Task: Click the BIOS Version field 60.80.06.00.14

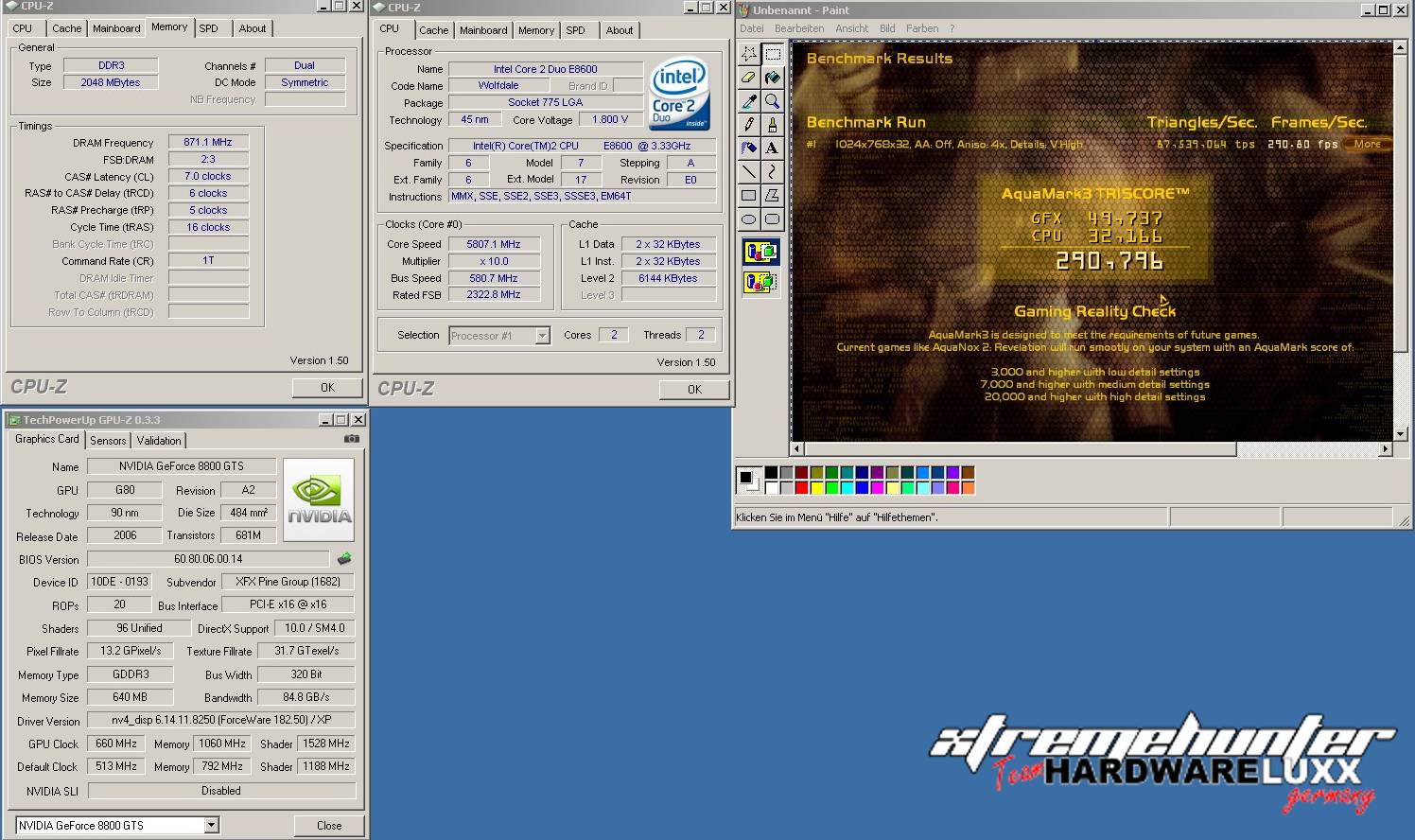Action: (208, 559)
